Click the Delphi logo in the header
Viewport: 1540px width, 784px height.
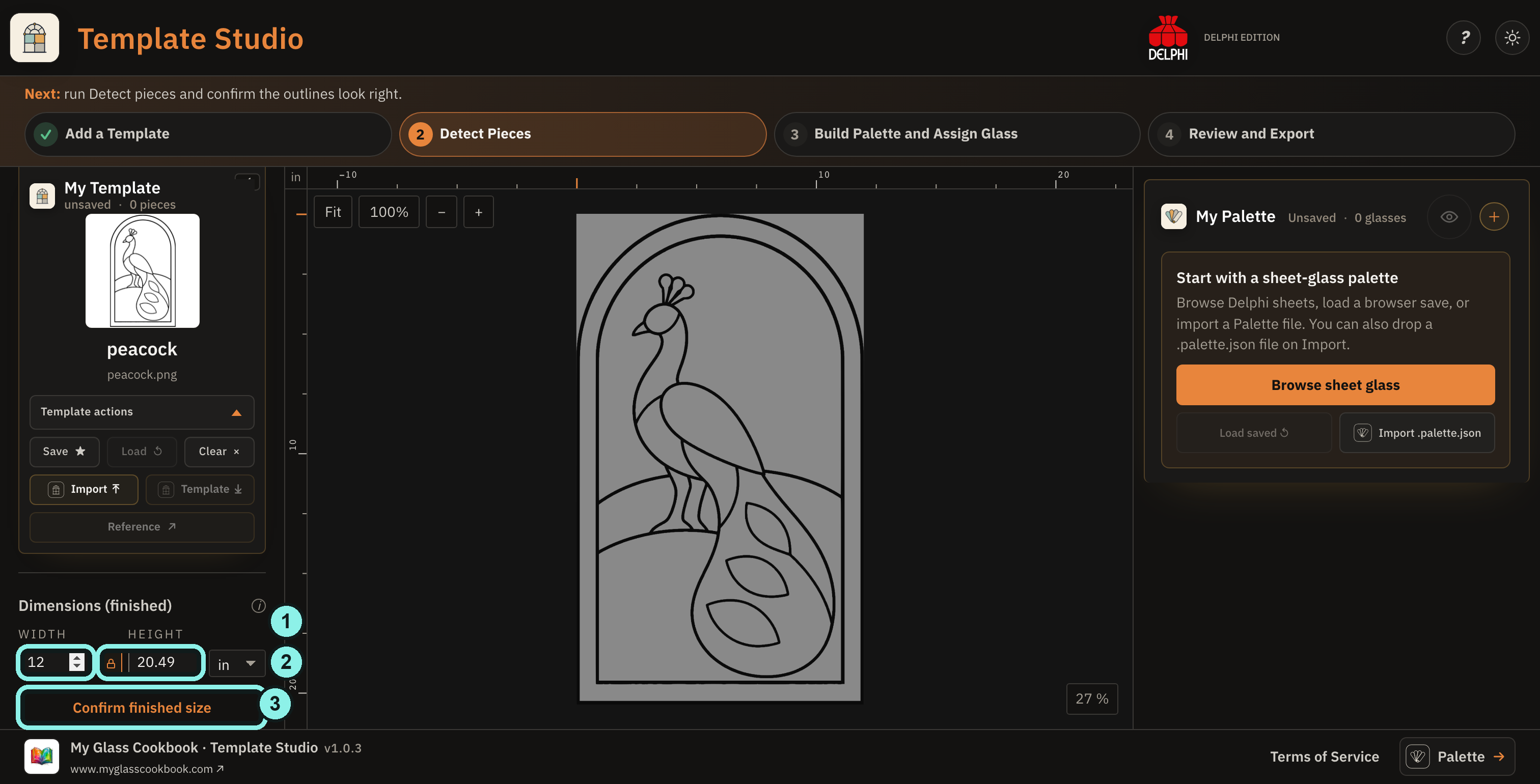pyautogui.click(x=1168, y=38)
